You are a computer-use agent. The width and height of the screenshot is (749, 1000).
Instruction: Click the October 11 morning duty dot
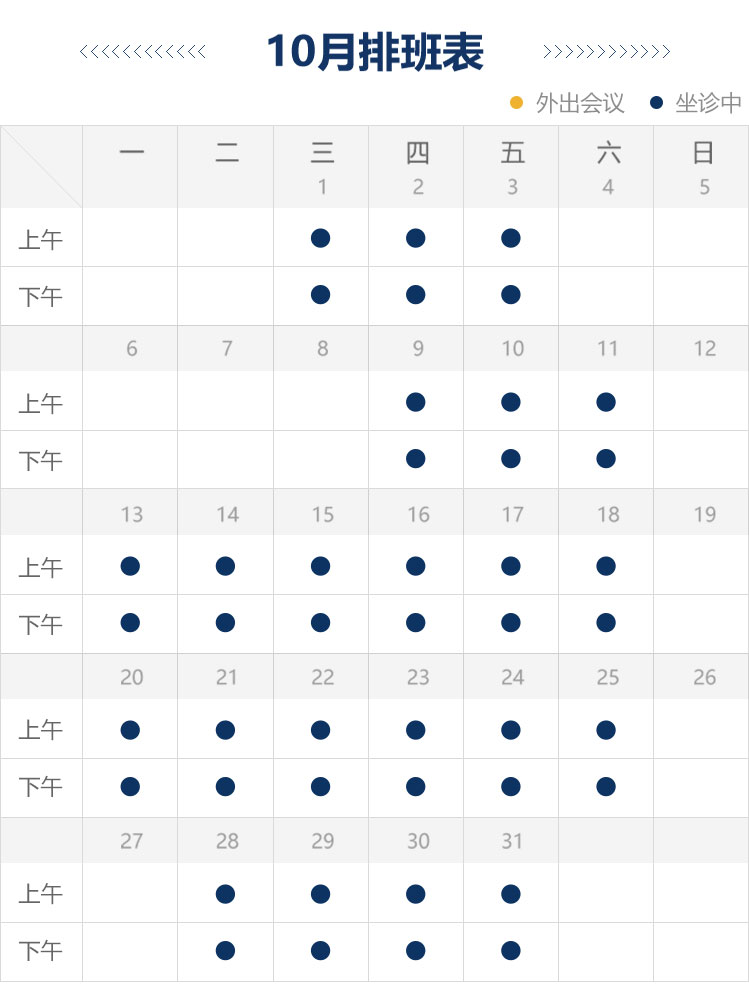coord(606,402)
